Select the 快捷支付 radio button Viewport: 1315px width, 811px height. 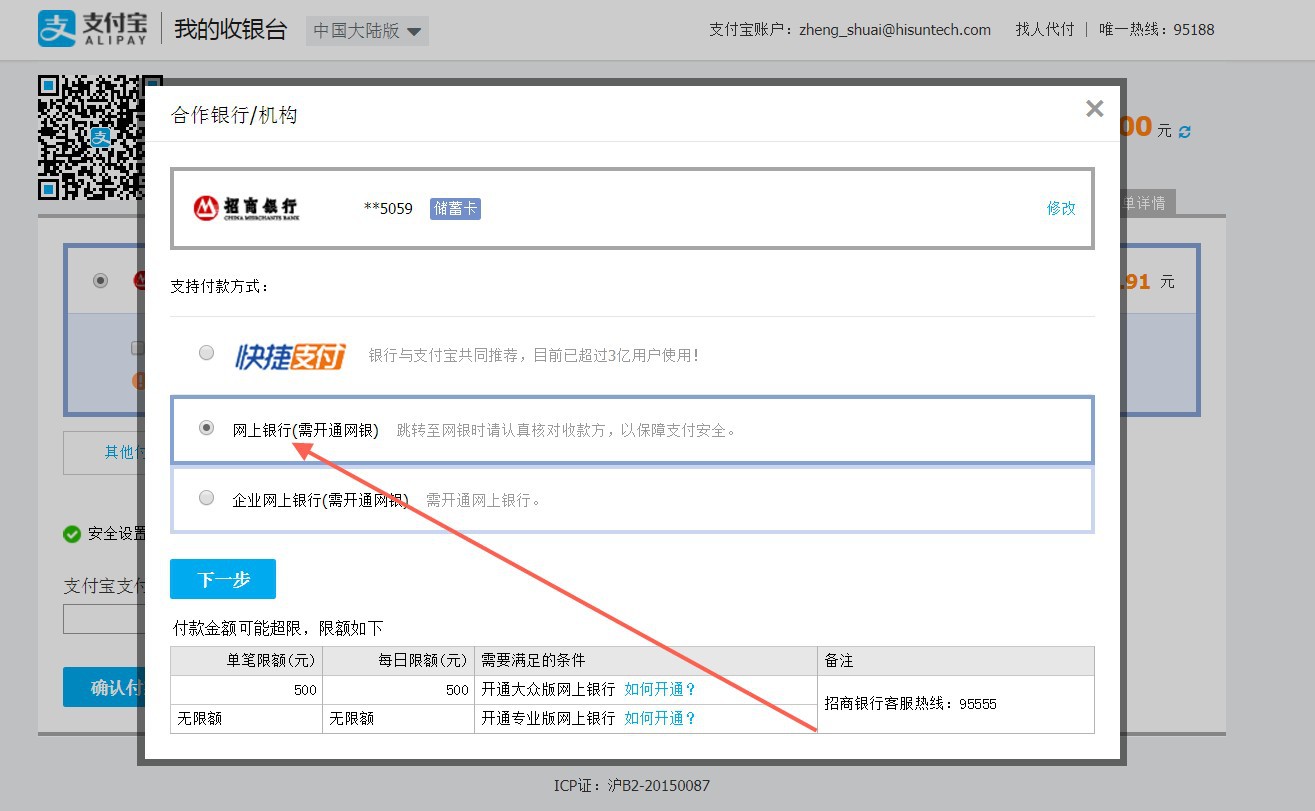click(x=206, y=353)
